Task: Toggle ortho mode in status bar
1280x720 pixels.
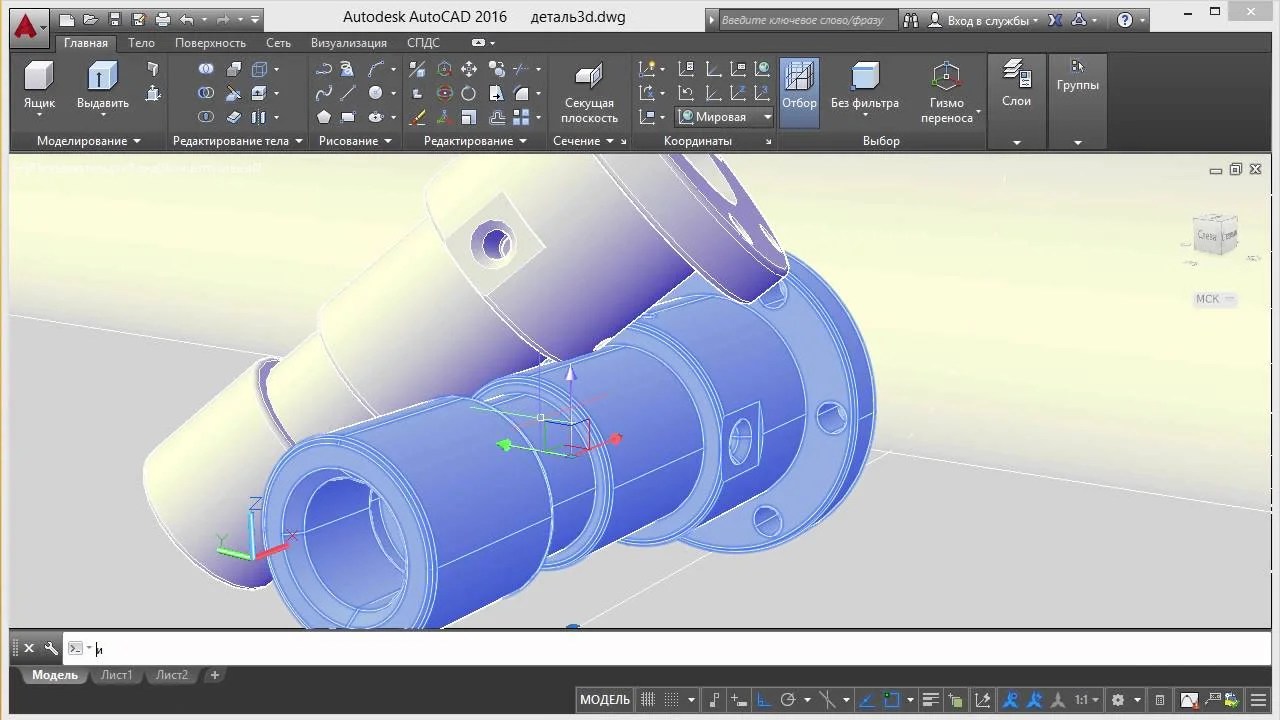Action: [x=762, y=700]
